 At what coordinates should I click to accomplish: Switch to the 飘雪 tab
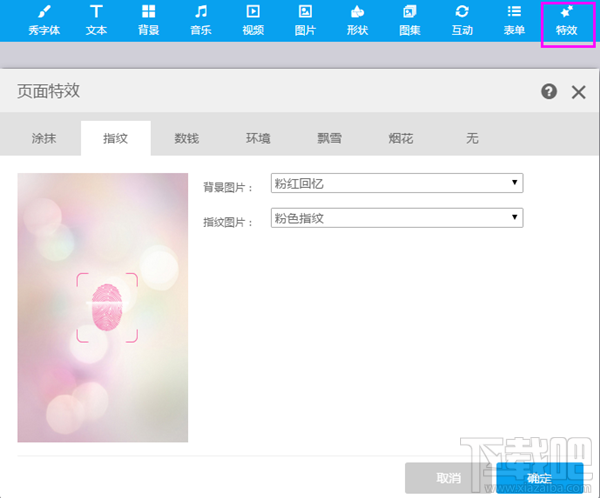pyautogui.click(x=329, y=138)
